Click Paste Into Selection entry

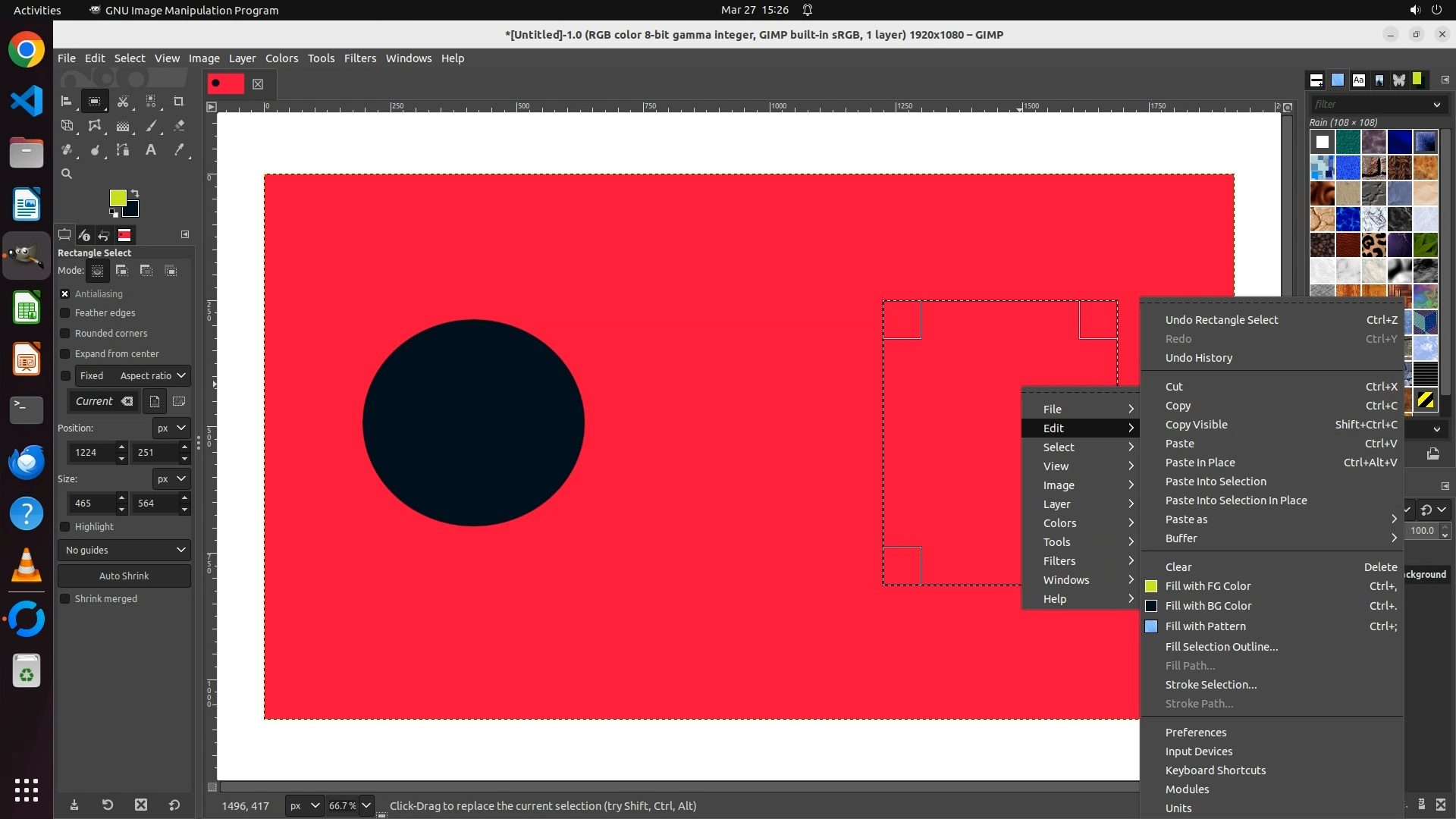click(x=1215, y=482)
